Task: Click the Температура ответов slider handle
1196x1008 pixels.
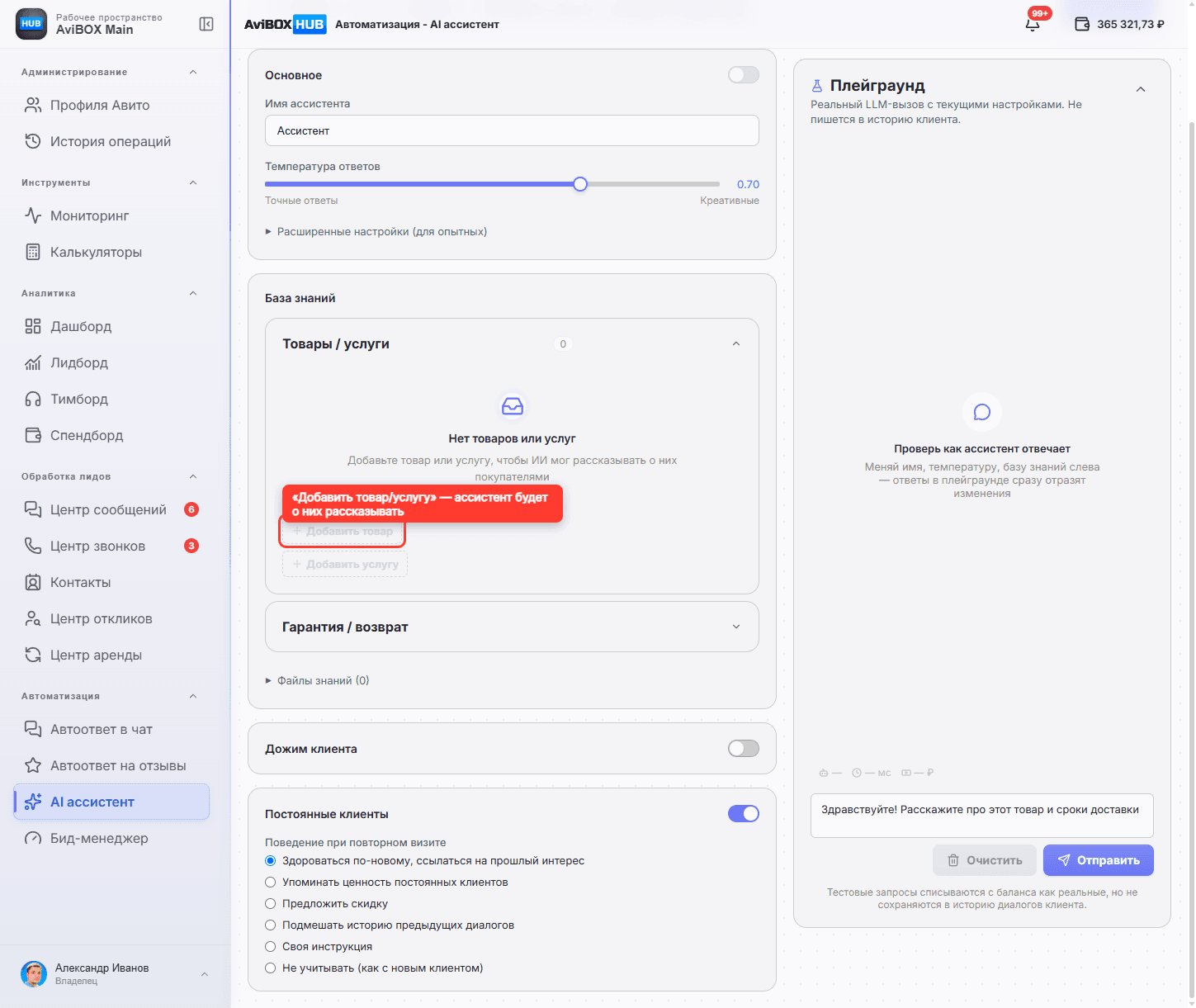Action: pos(580,184)
